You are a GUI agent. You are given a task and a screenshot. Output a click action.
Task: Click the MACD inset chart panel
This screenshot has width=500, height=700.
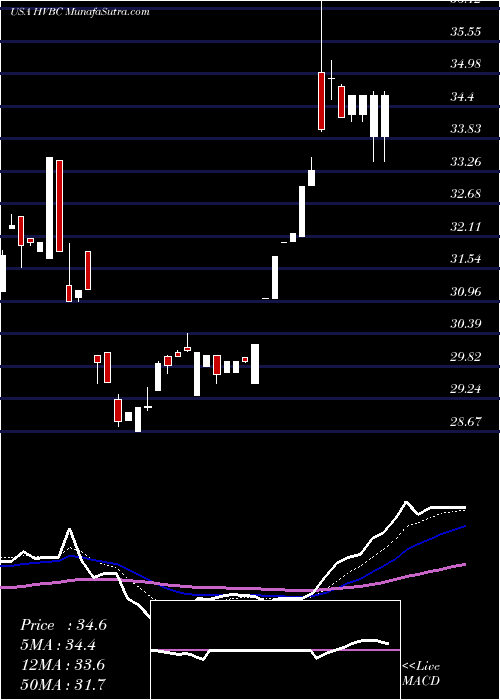tap(275, 650)
